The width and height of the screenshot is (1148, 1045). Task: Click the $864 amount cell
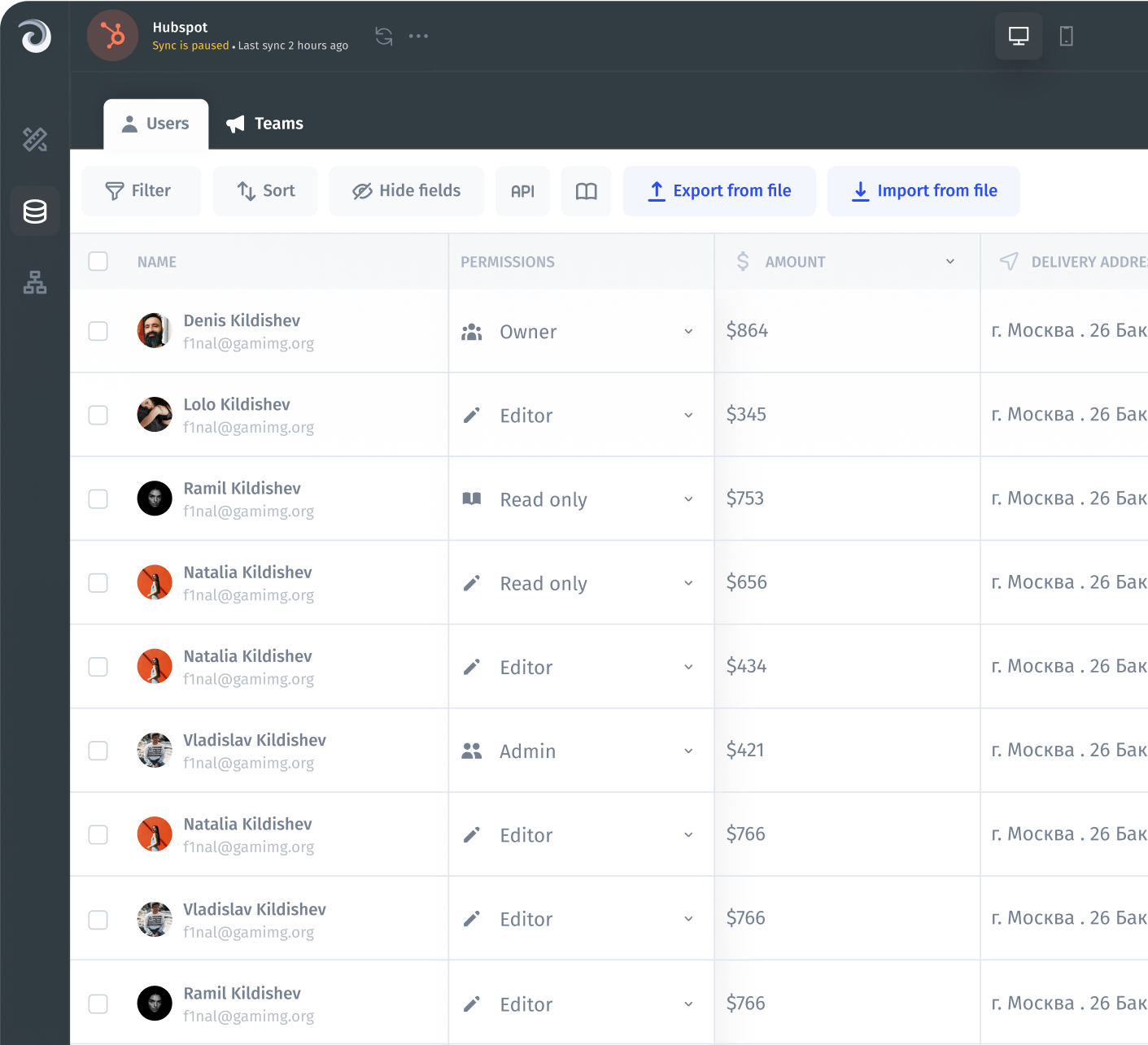click(847, 331)
